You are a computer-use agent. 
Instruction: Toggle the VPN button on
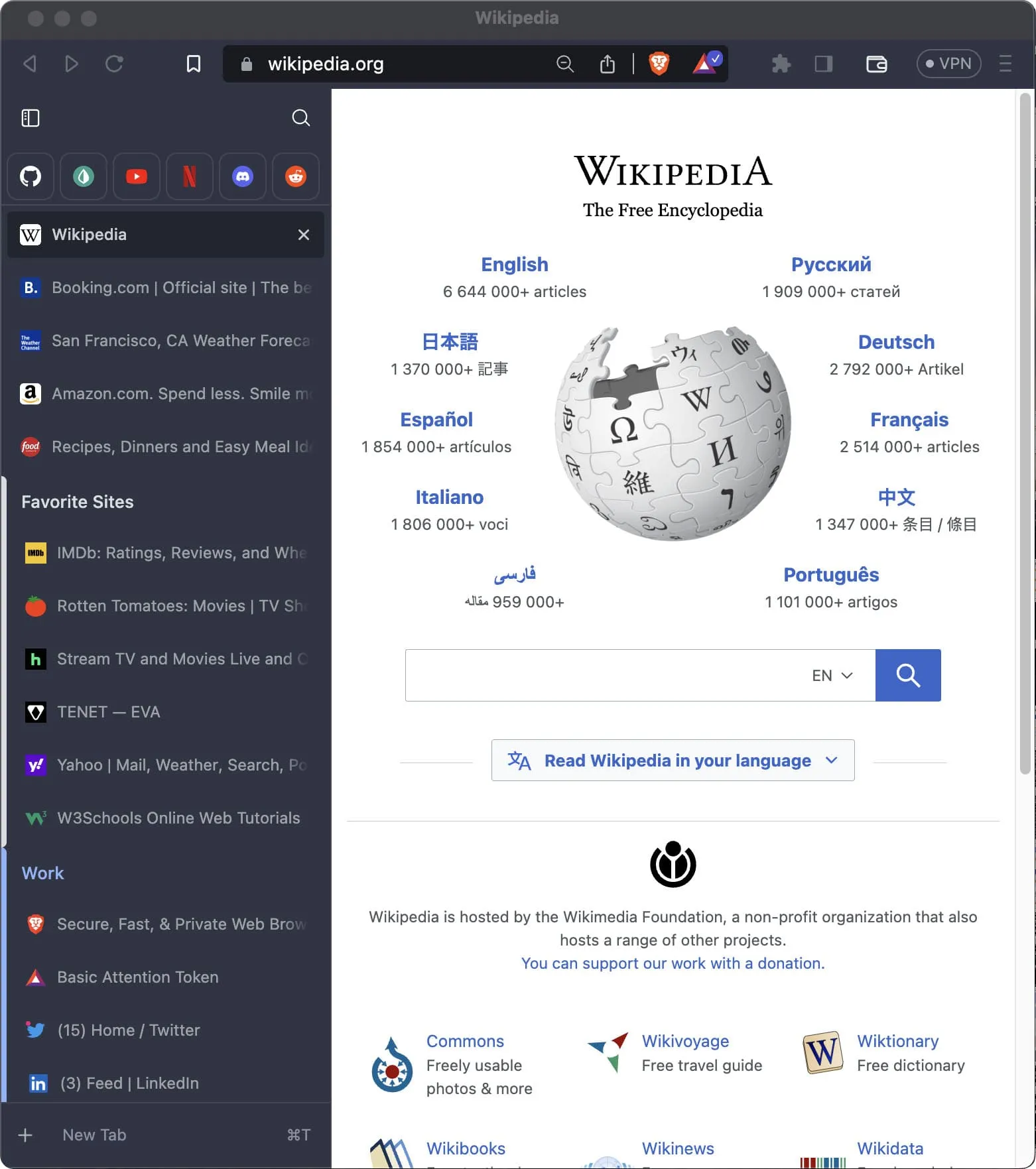[948, 64]
